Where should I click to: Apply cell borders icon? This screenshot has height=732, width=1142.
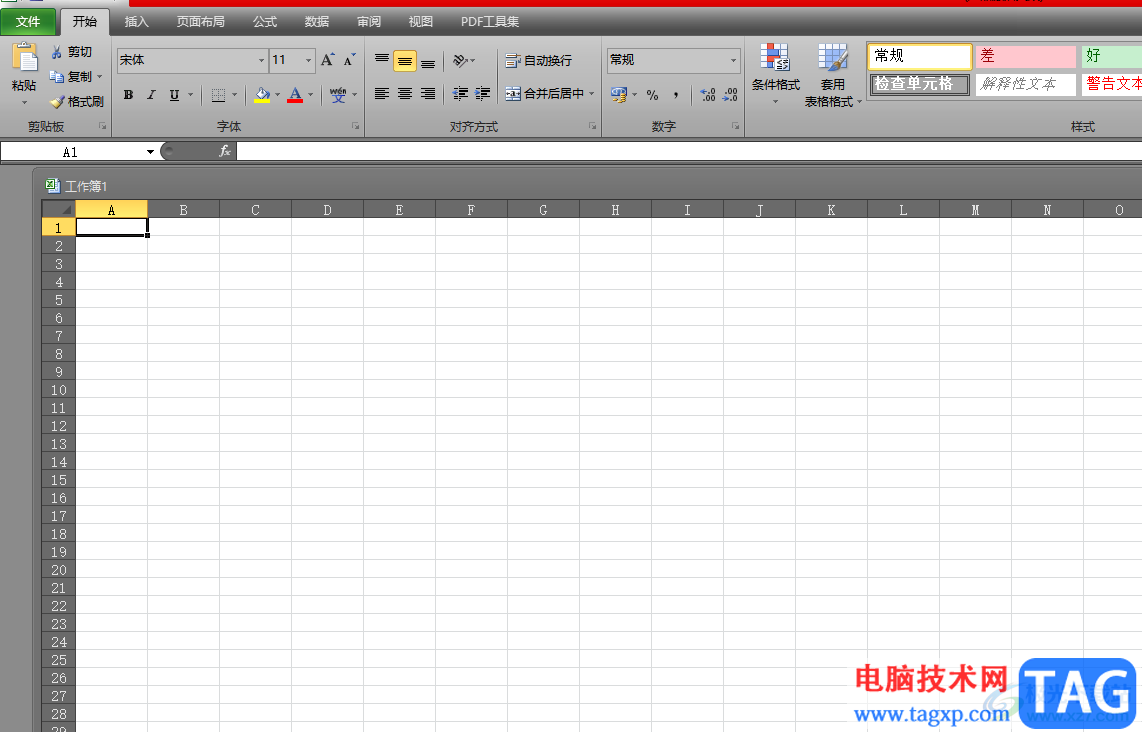pyautogui.click(x=218, y=95)
